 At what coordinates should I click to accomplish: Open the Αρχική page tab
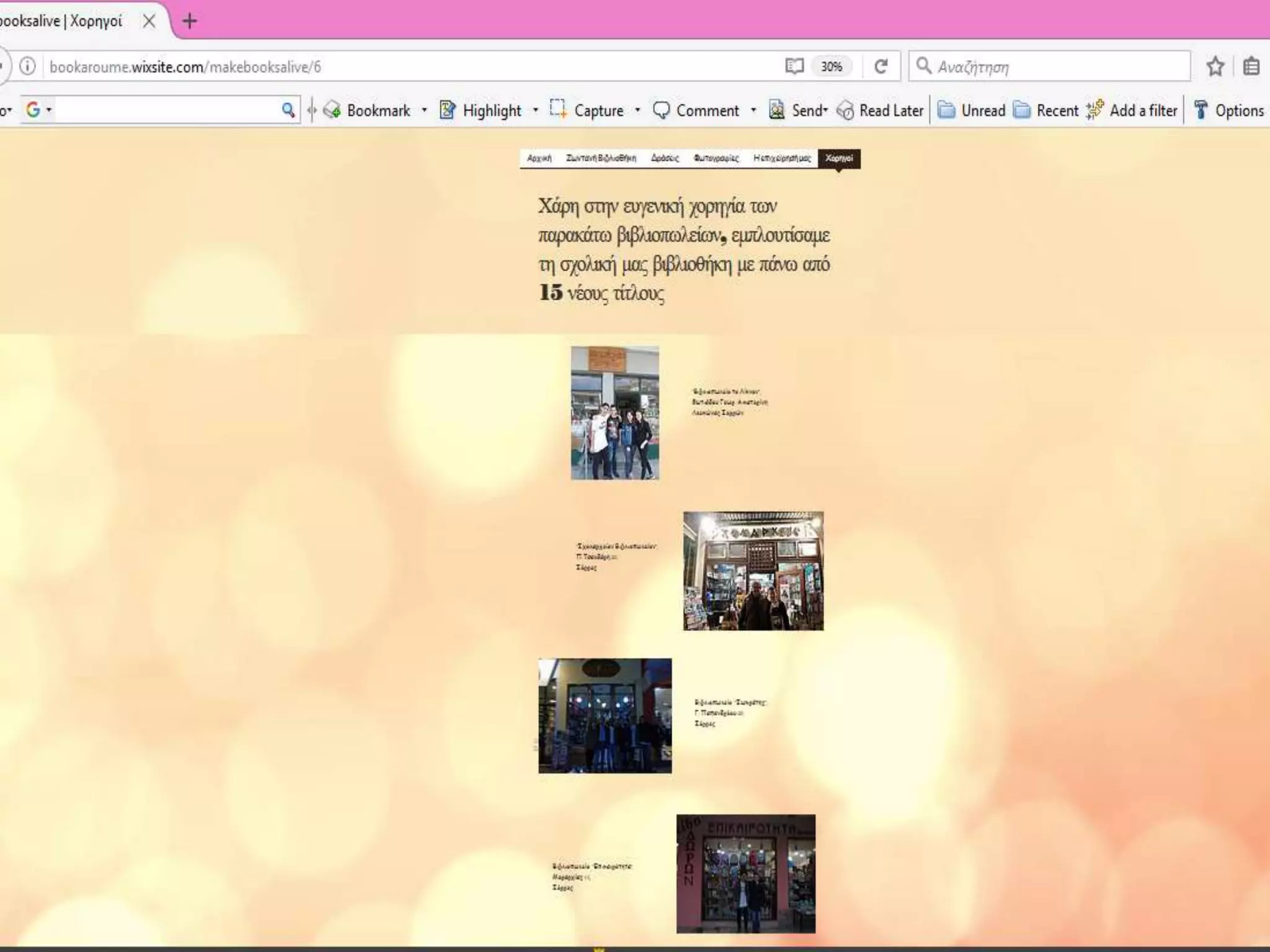539,159
